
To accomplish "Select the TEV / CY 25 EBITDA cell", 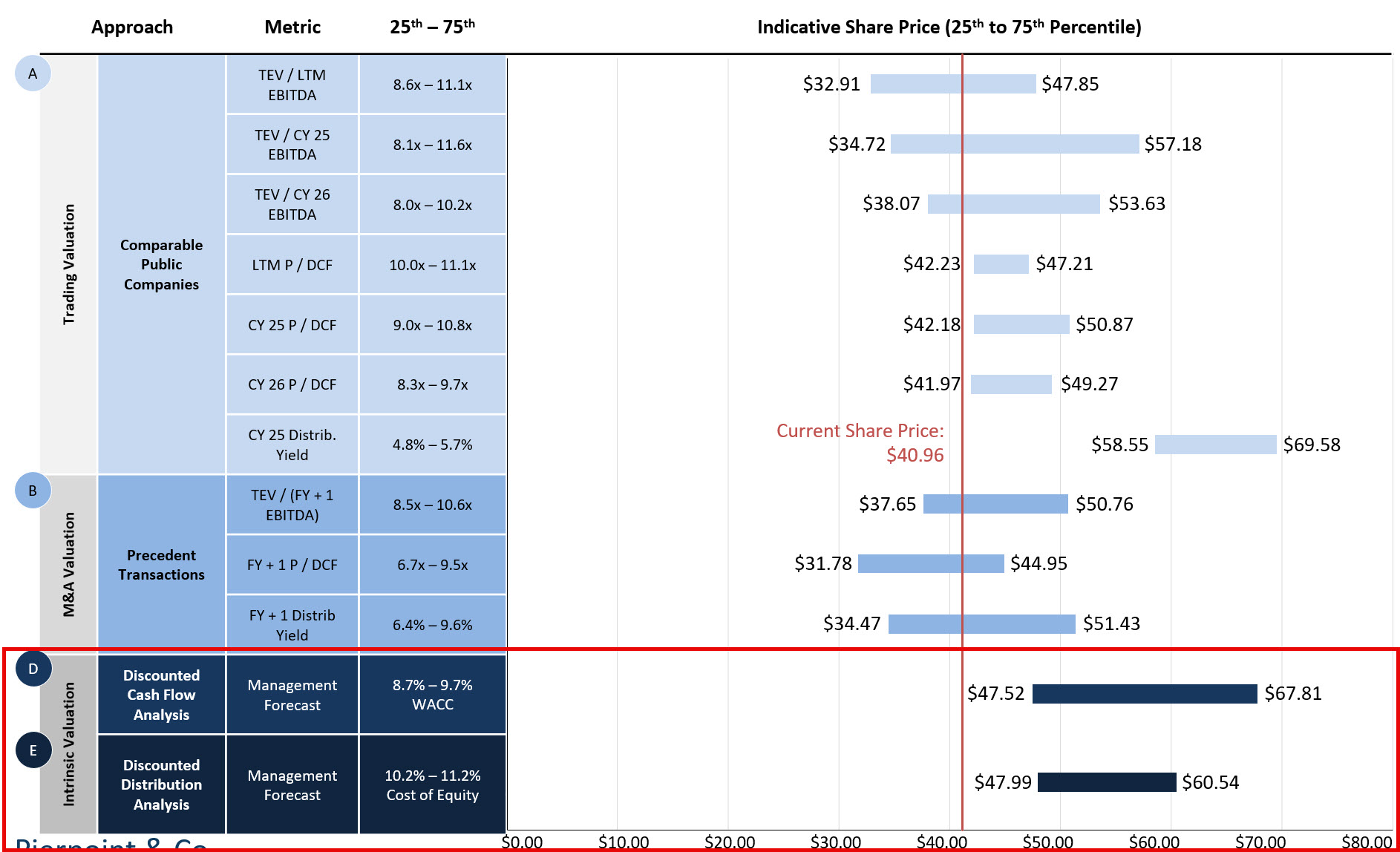I will (292, 145).
